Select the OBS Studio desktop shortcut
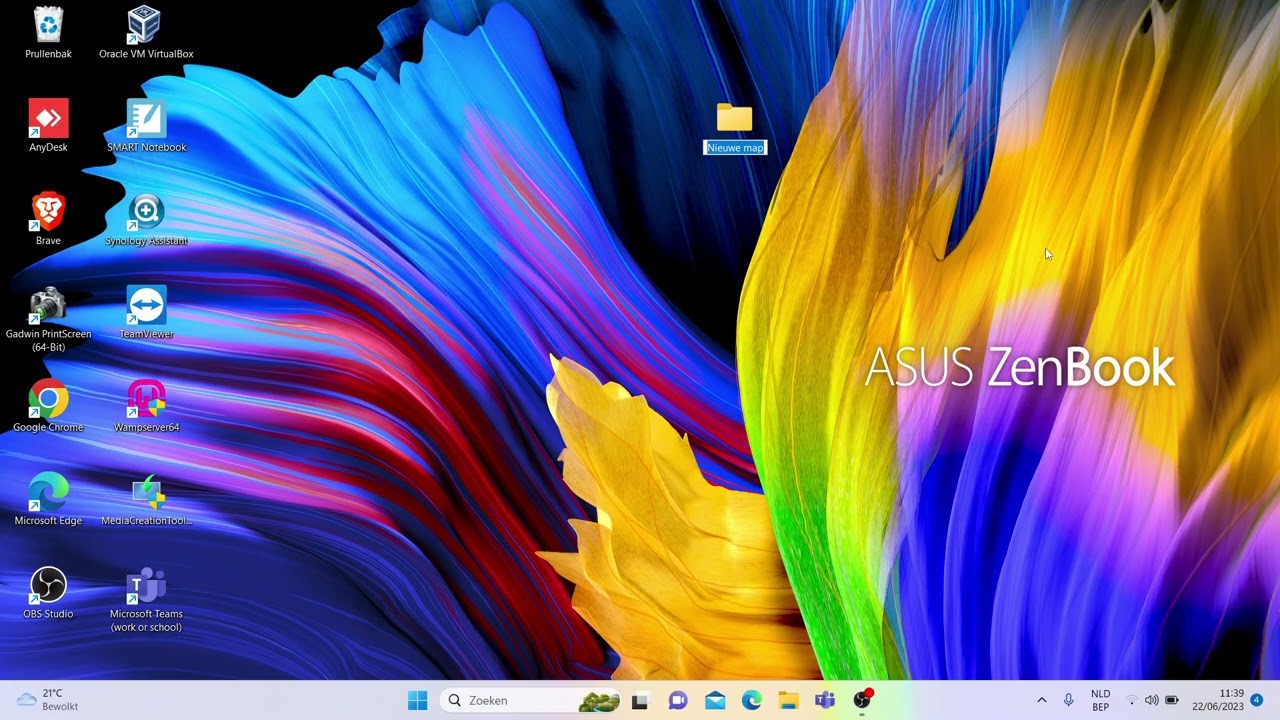The image size is (1280, 720). 48,592
